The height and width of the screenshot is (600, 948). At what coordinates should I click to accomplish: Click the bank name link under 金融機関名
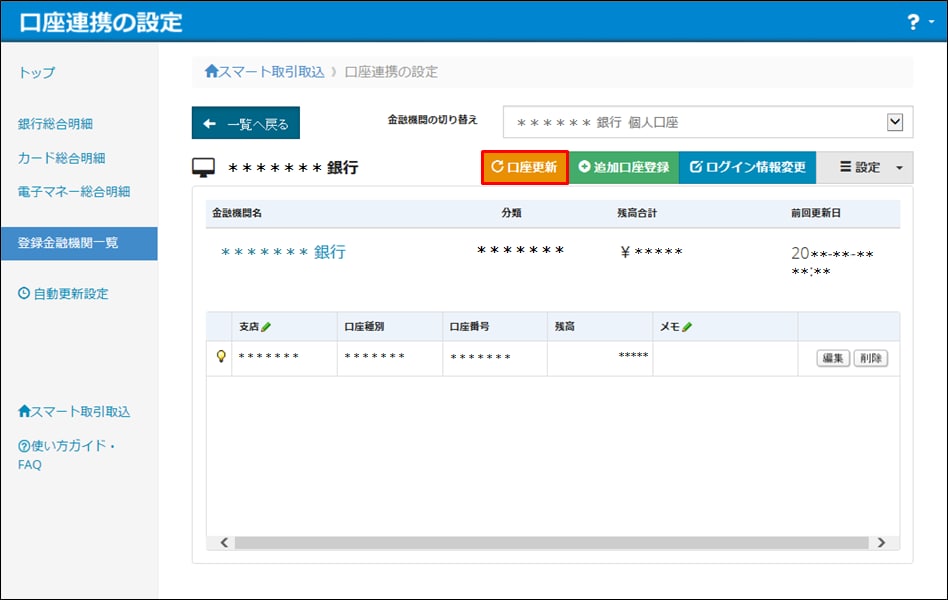click(283, 252)
